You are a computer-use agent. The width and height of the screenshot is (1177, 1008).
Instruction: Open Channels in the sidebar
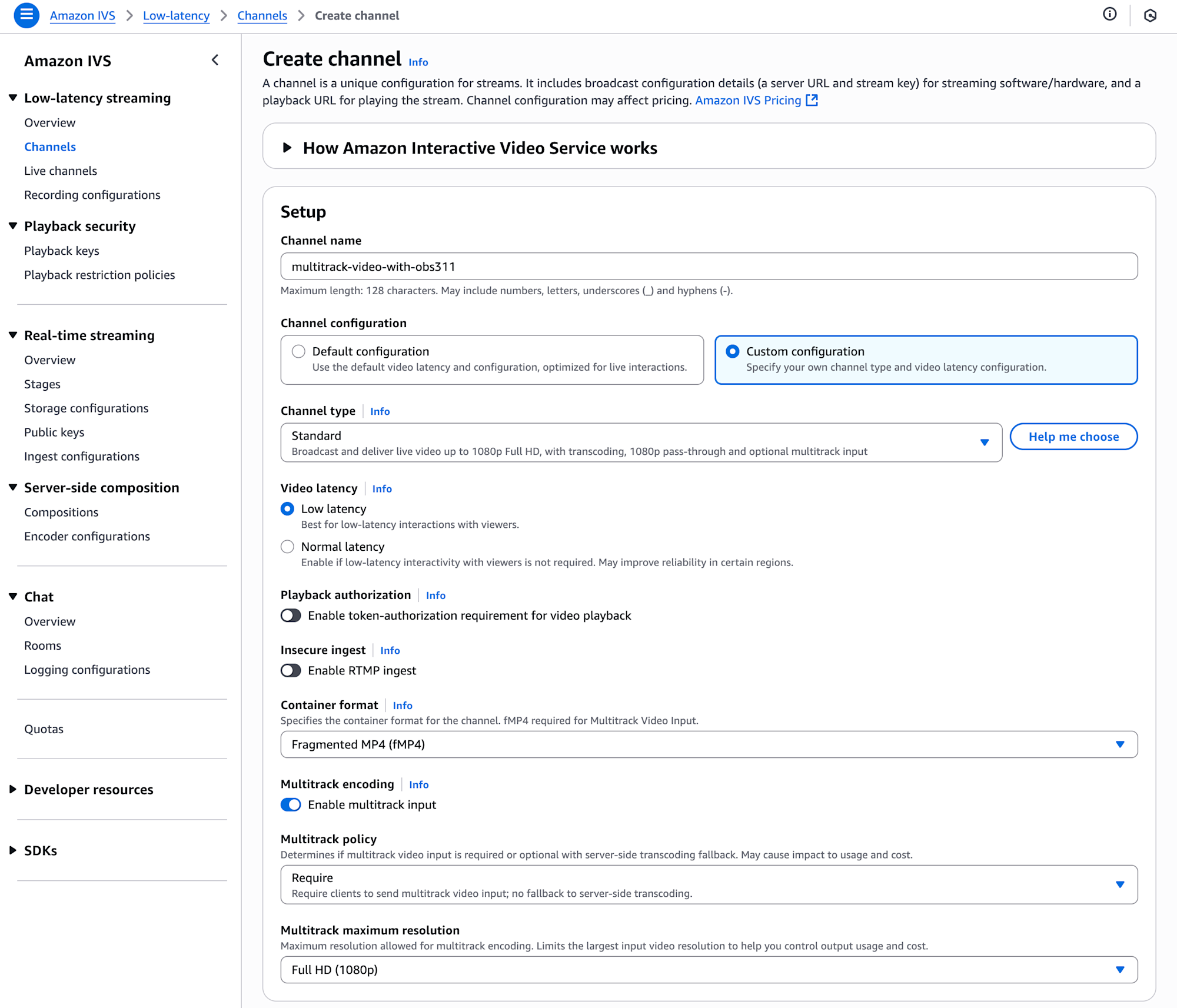pos(50,147)
